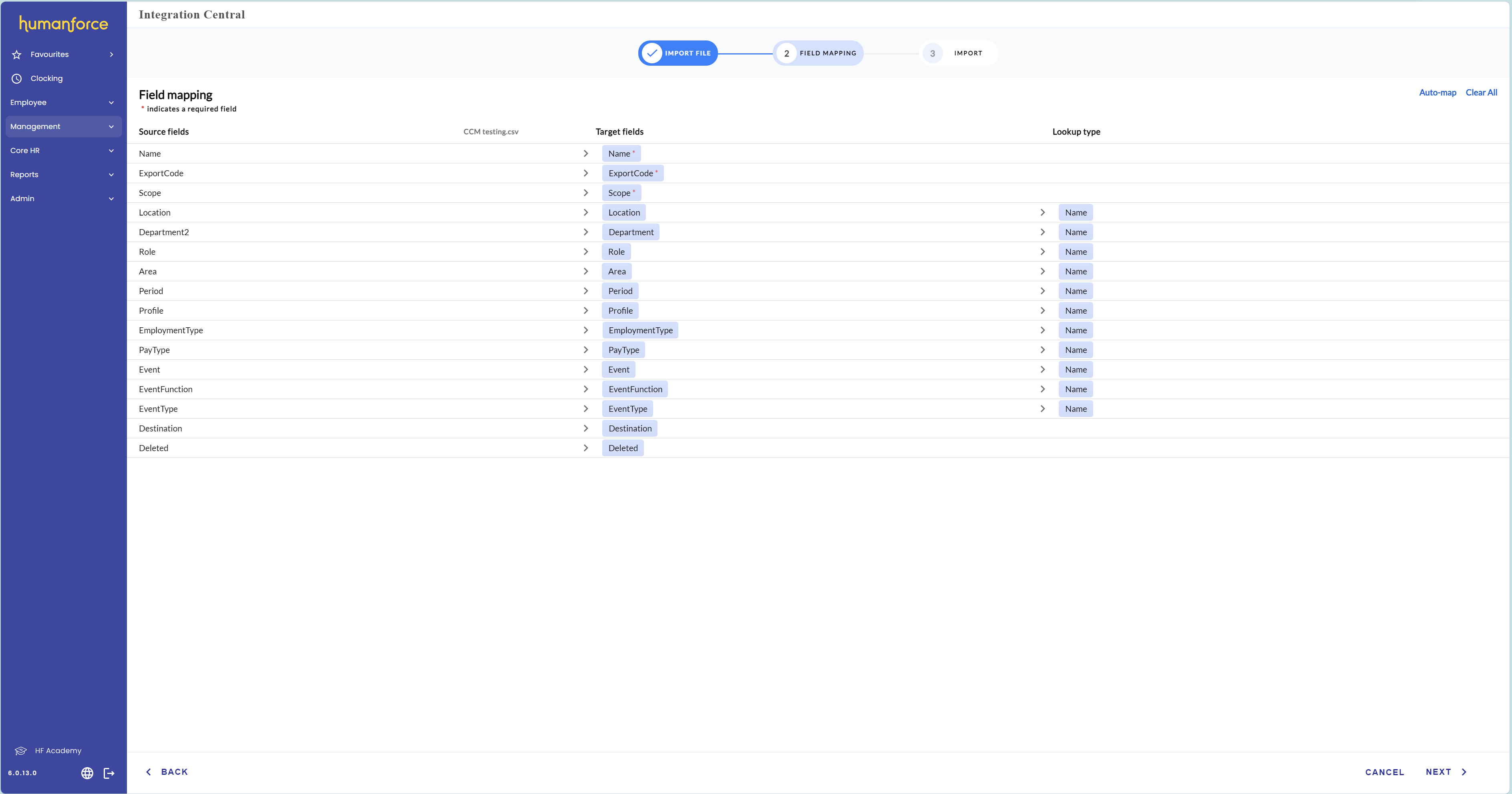
Task: Click the logout icon in sidebar
Action: pyautogui.click(x=109, y=773)
